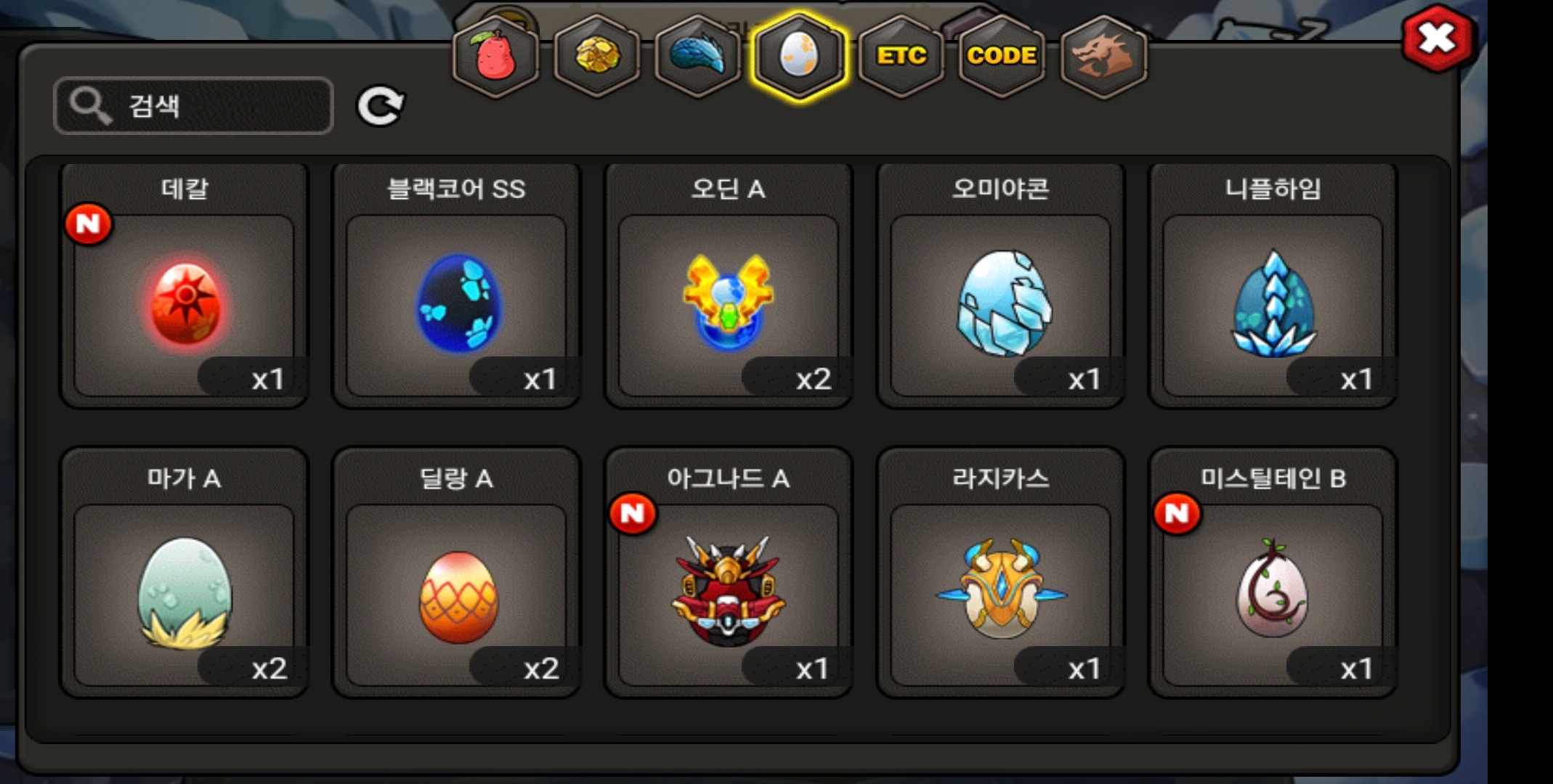This screenshot has width=1553, height=784.
Task: Choose the 미스틸테인 B vine egg
Action: [1273, 573]
